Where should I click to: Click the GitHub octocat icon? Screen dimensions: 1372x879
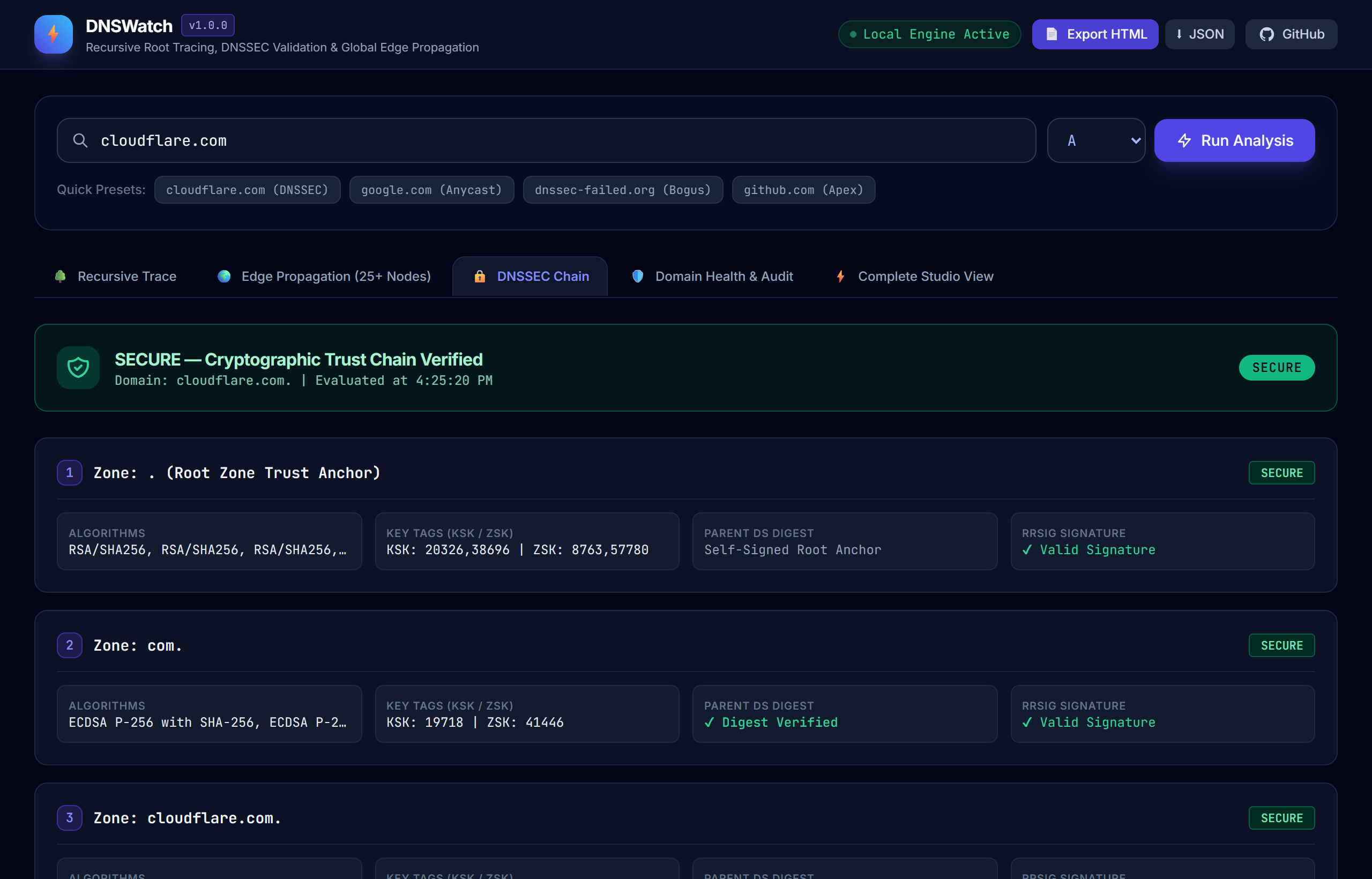[1267, 34]
